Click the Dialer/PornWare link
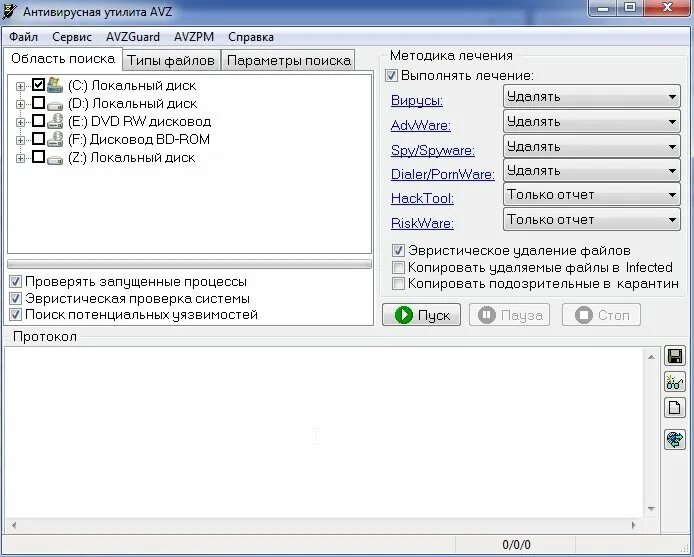The image size is (694, 557). (443, 174)
